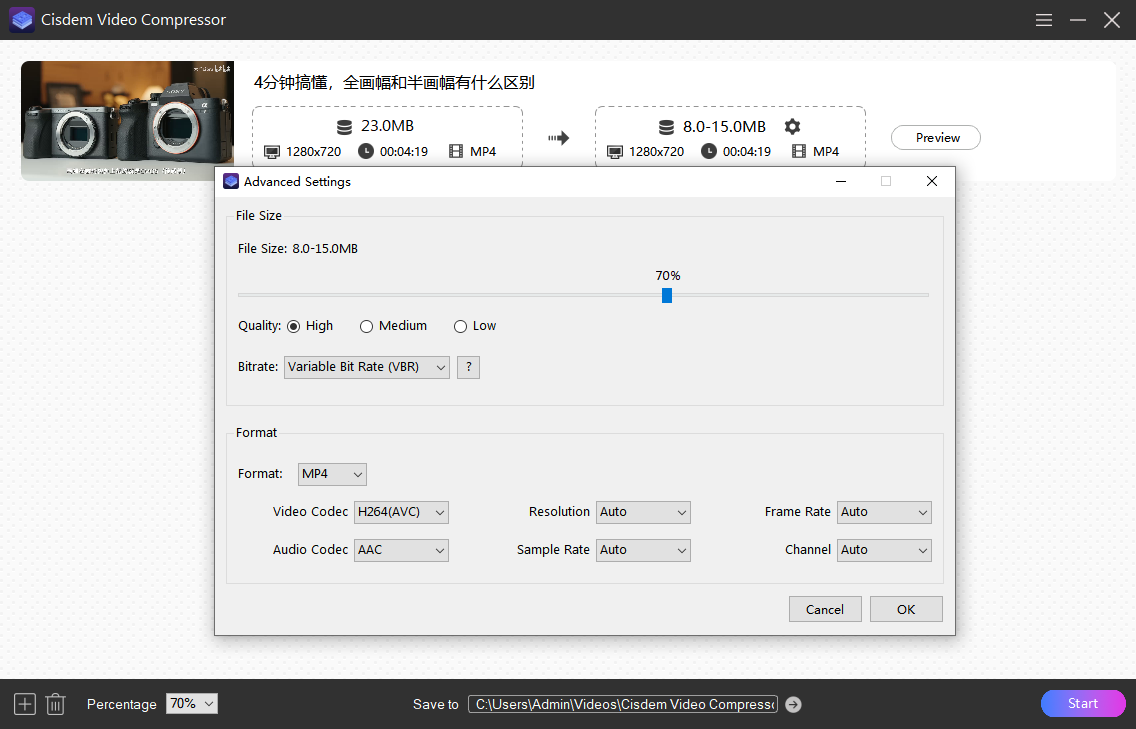Click the Cancel button
This screenshot has width=1136, height=729.
(825, 609)
